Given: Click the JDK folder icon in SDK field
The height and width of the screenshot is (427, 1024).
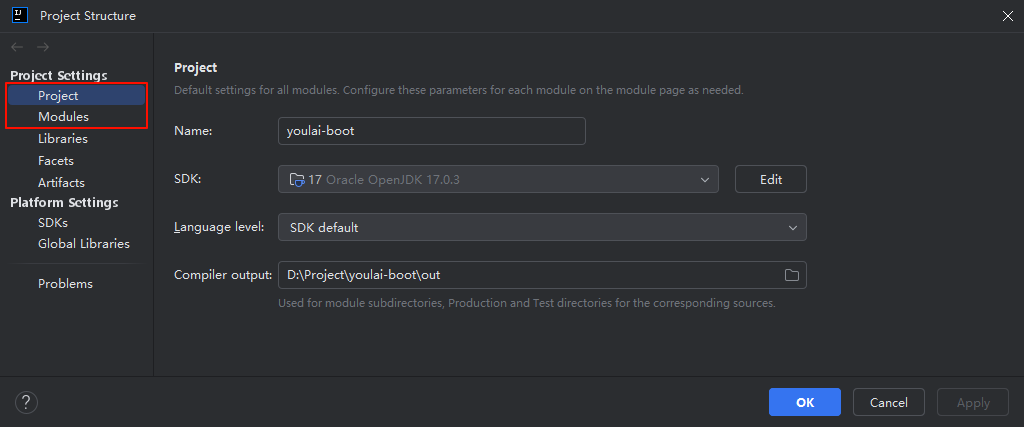Looking at the screenshot, I should (296, 180).
